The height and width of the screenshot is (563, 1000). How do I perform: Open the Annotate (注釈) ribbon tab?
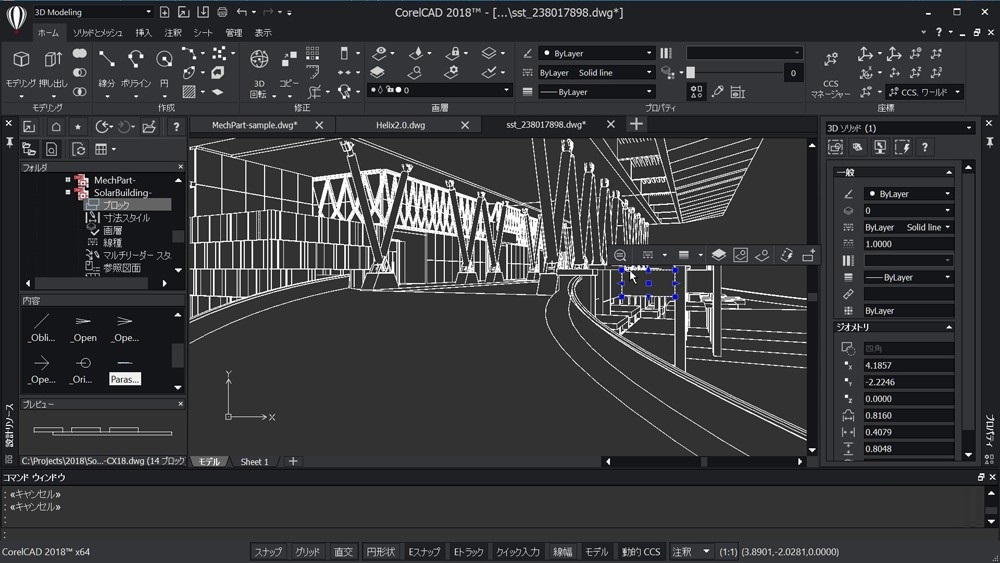coord(173,33)
